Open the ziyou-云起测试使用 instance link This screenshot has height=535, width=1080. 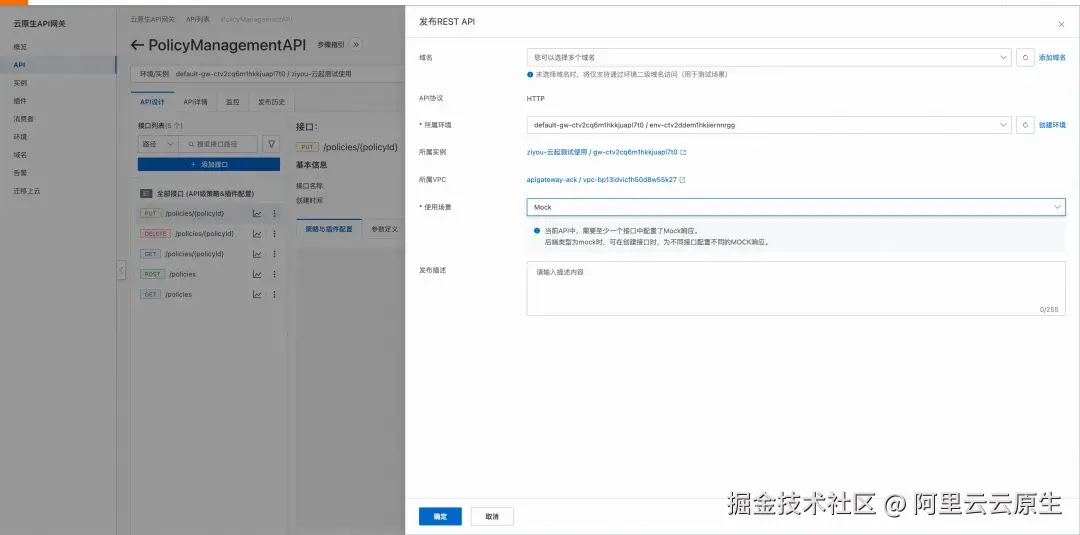(x=601, y=152)
